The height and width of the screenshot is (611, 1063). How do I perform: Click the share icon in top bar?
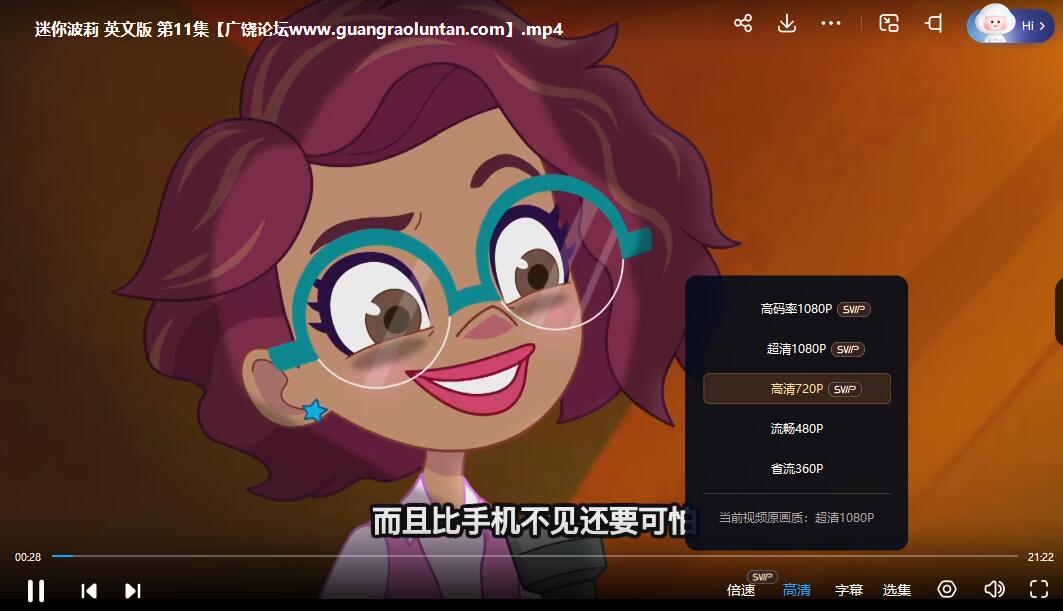tap(743, 24)
